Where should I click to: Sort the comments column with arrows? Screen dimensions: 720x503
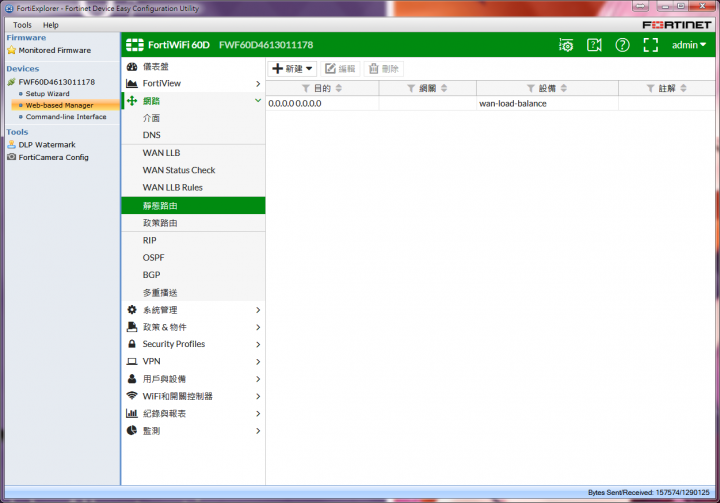click(683, 88)
